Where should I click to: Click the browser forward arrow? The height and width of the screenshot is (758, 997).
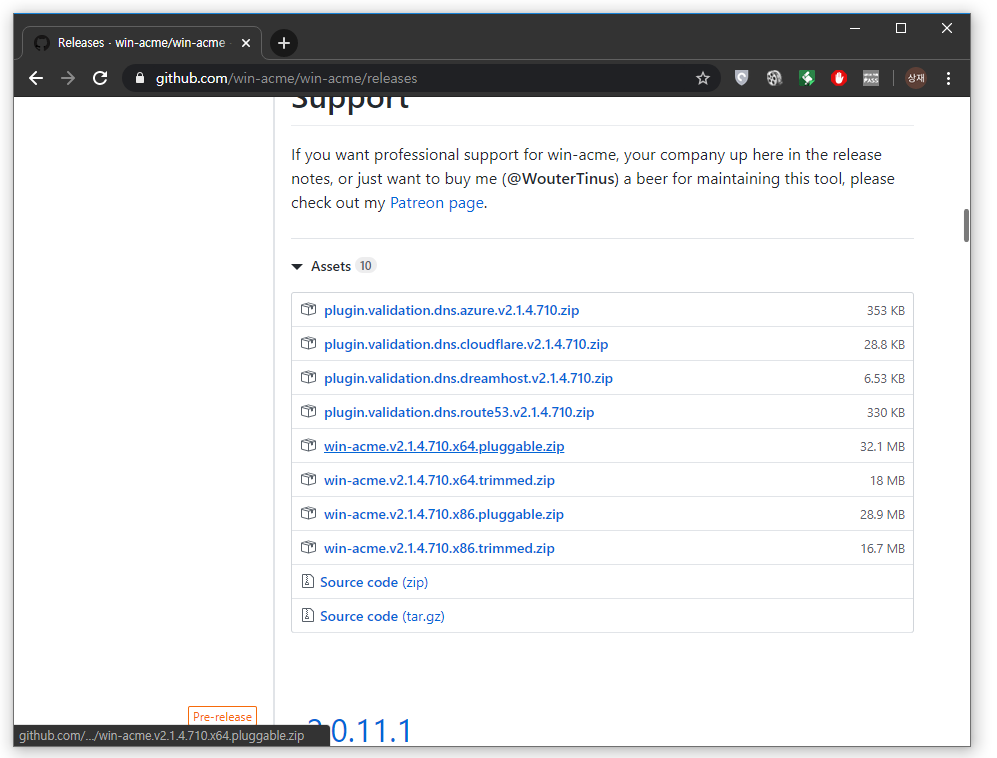click(x=68, y=78)
